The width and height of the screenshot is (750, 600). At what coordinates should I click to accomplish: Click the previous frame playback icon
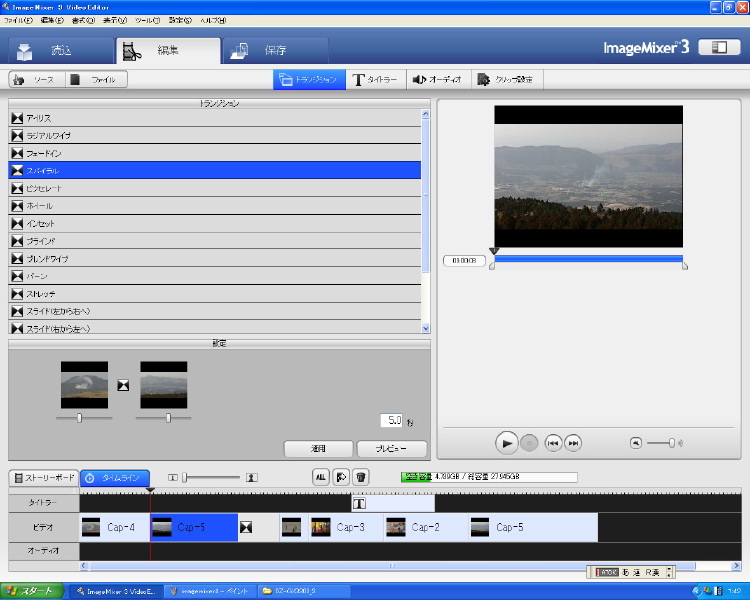click(553, 442)
